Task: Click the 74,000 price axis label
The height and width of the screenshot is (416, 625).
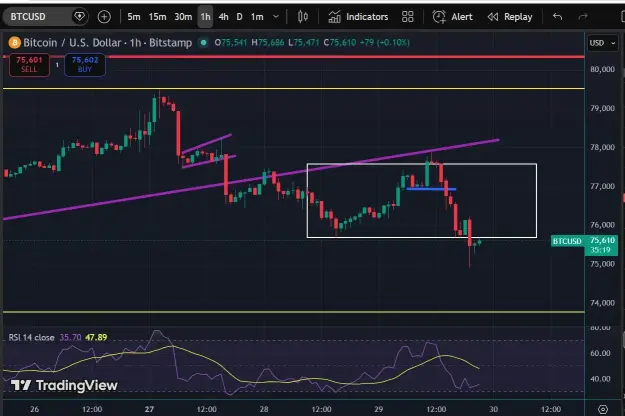Action: (602, 303)
